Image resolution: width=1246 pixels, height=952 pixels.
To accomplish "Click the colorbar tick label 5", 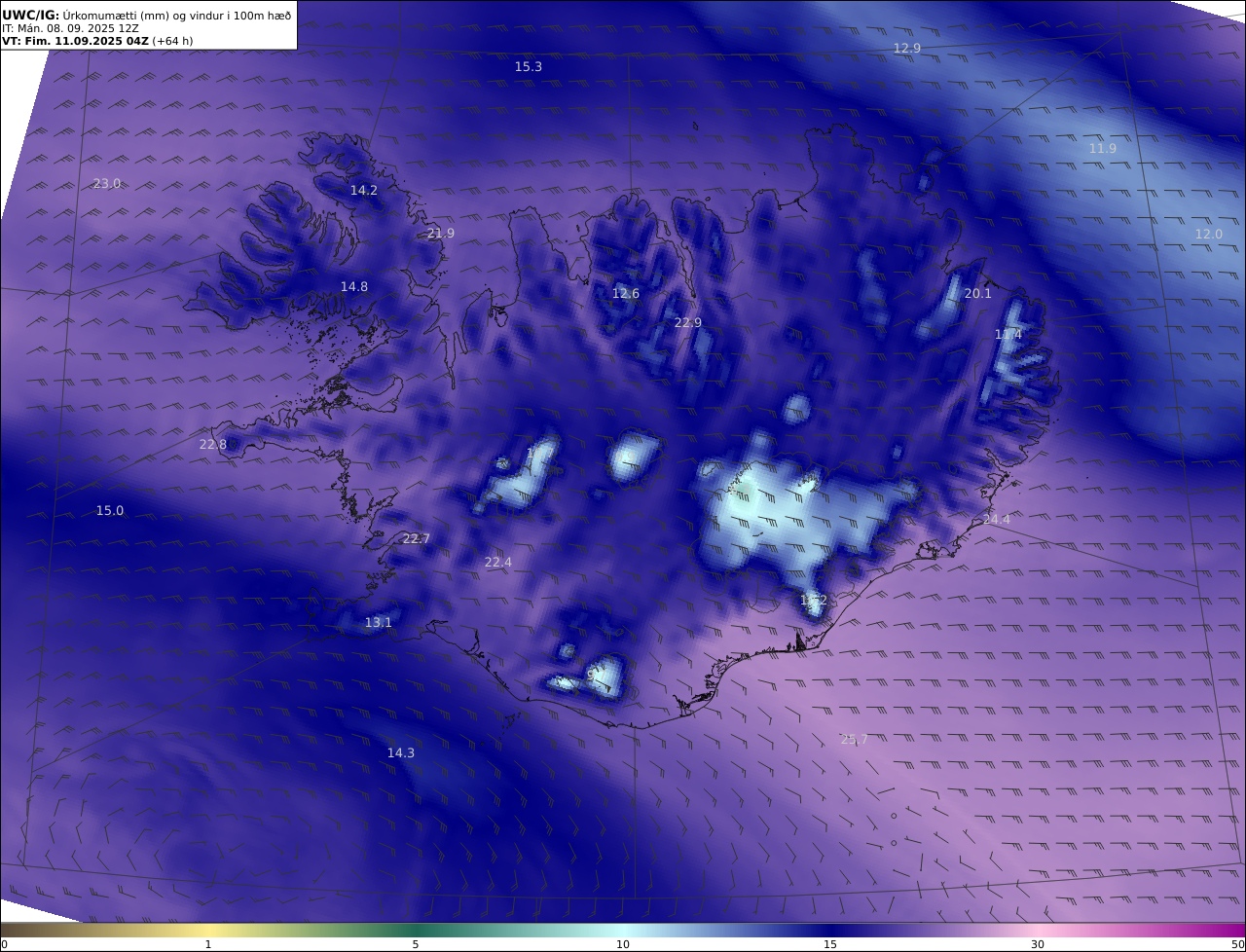I will [x=416, y=943].
